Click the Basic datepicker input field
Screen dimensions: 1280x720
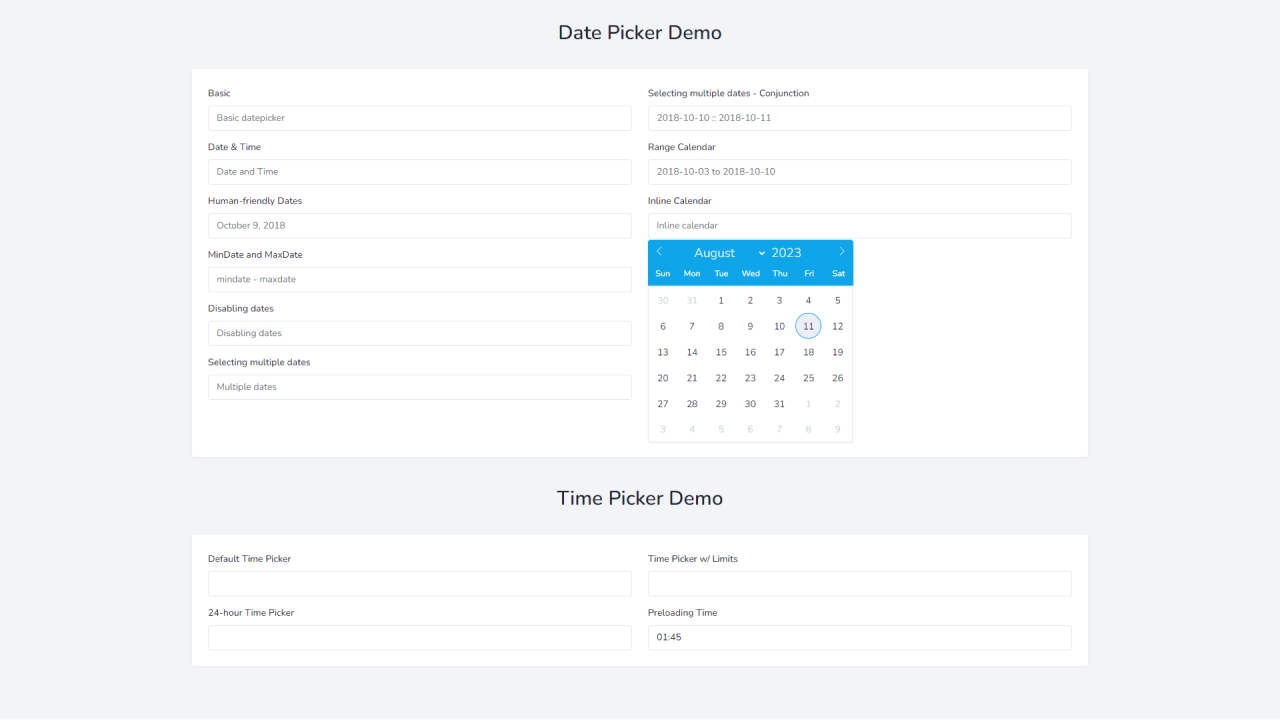point(419,117)
